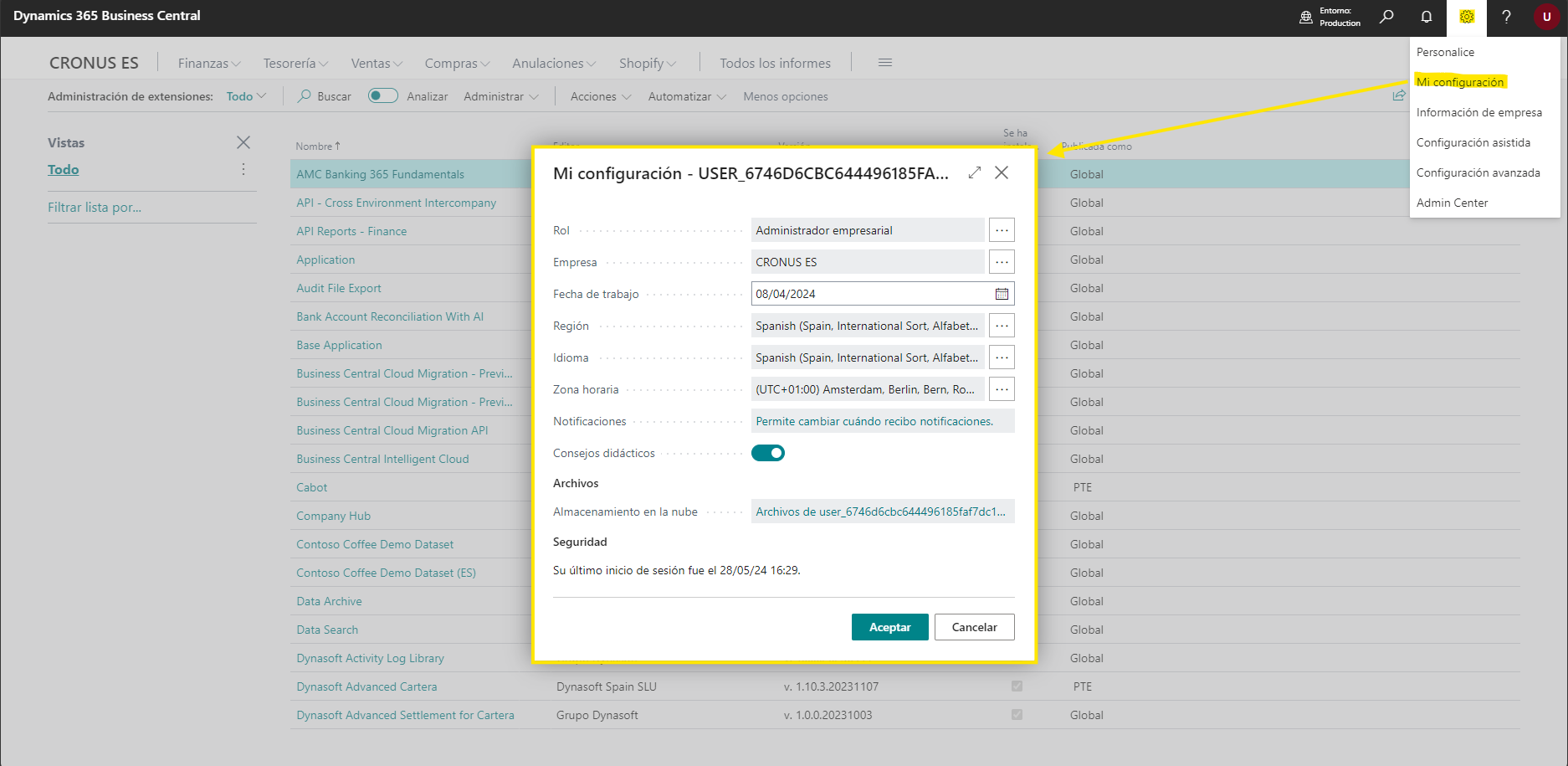Click the share icon in action bar
This screenshot has height=766, width=1568.
pos(1398,95)
